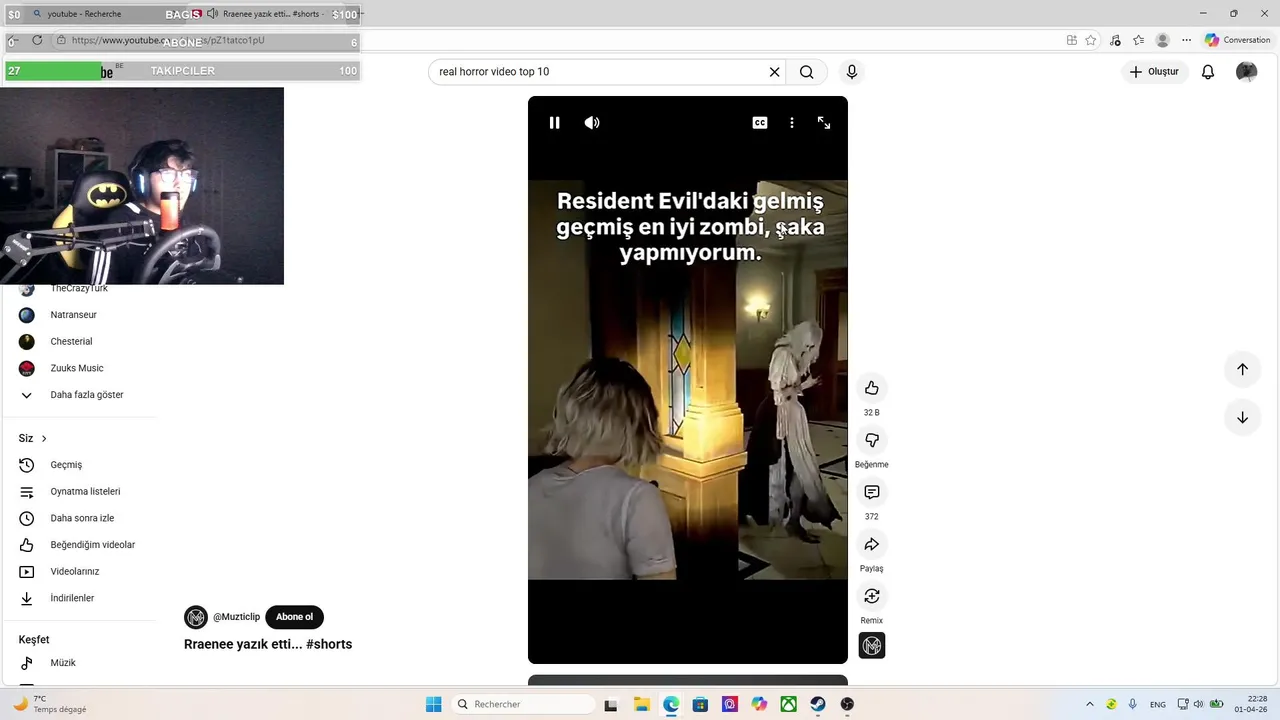This screenshot has height=720, width=1280.
Task: Switch input language via ENG indicator
Action: click(x=1158, y=704)
